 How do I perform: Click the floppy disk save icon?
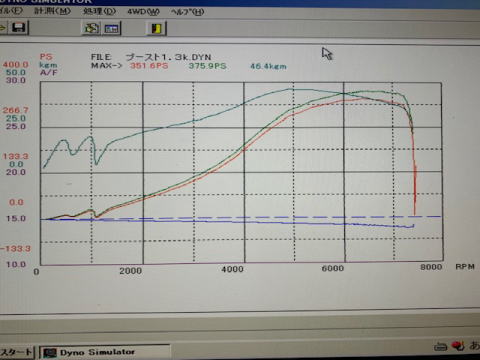pos(19,27)
